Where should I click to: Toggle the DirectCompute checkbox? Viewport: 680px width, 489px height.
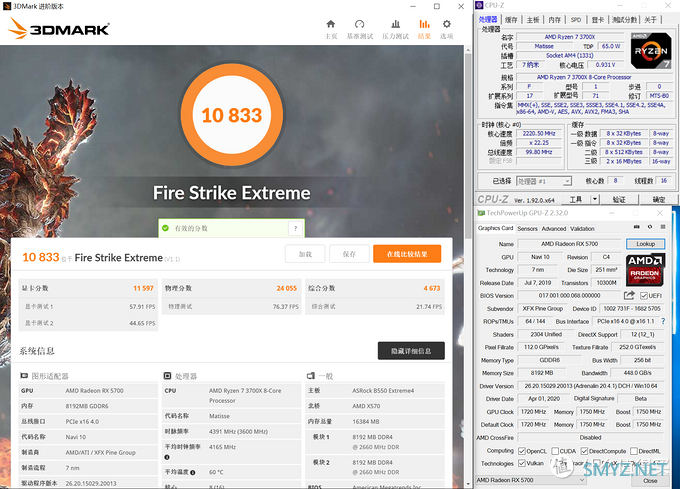[584, 451]
